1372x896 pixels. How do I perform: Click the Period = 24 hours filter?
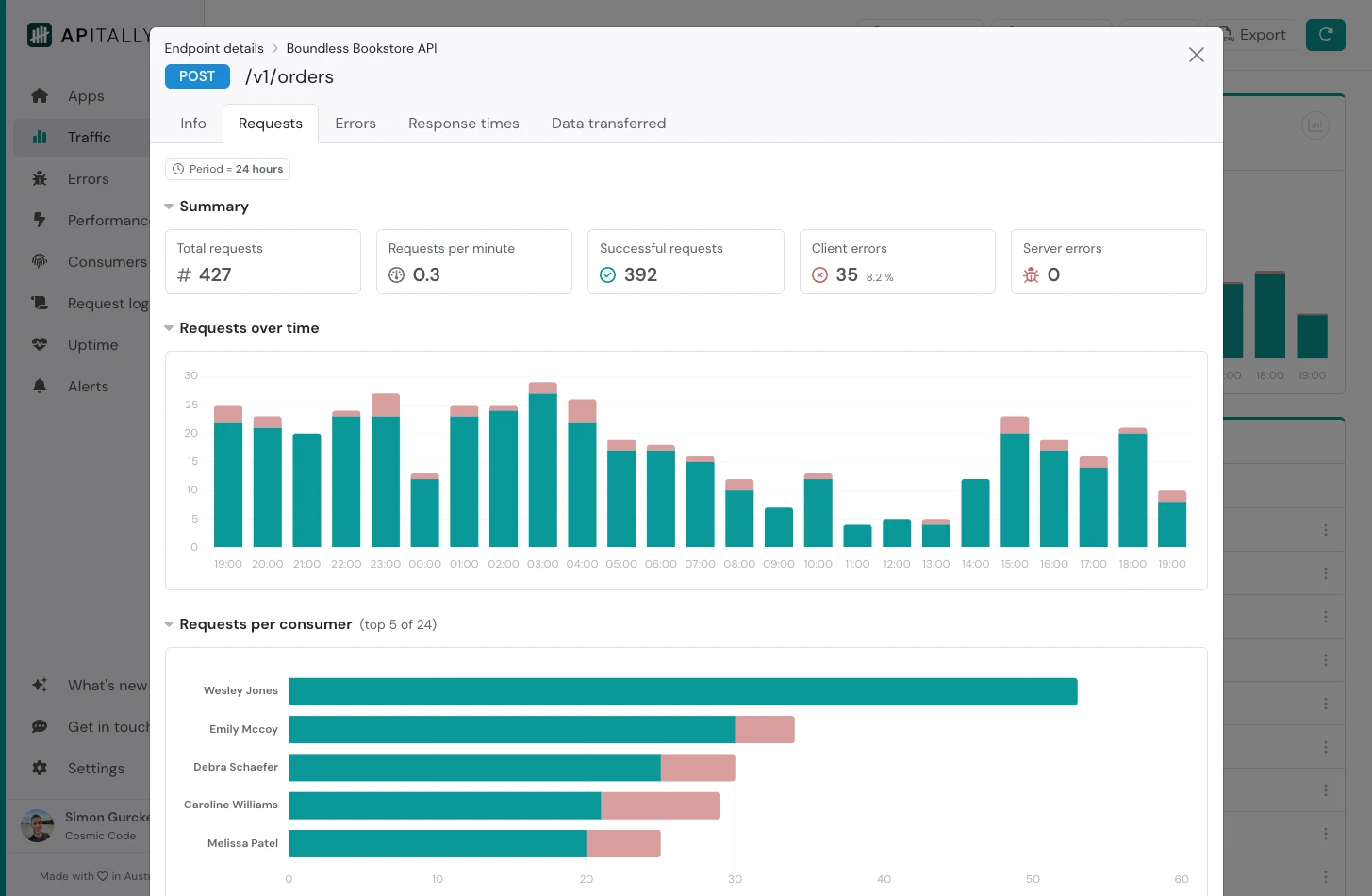pyautogui.click(x=227, y=169)
